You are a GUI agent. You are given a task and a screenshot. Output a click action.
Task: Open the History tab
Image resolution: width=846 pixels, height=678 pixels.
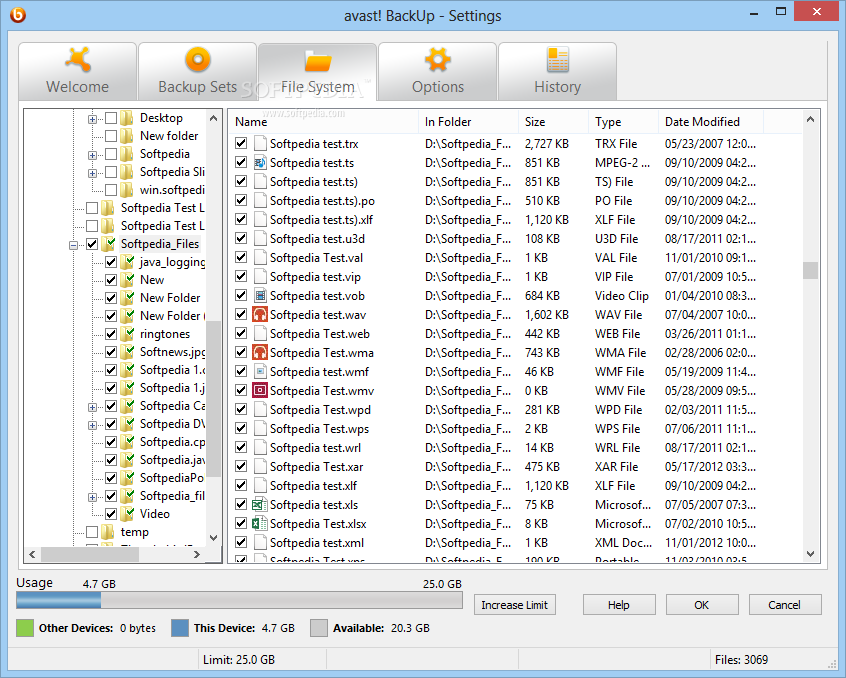[557, 71]
